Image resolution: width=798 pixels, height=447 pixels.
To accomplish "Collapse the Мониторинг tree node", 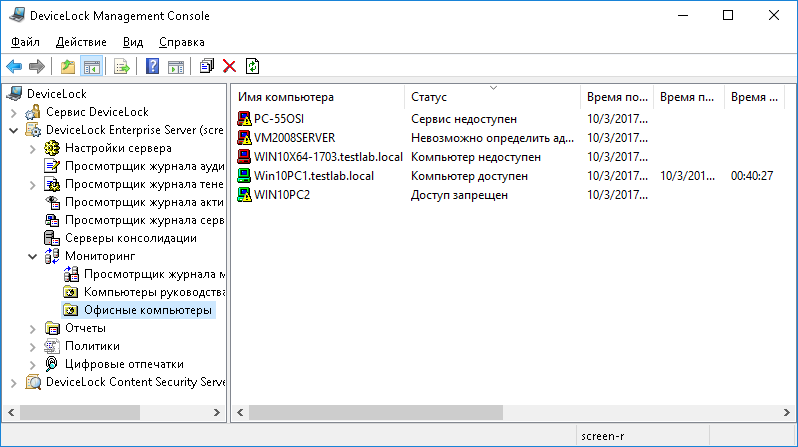I will coord(33,256).
